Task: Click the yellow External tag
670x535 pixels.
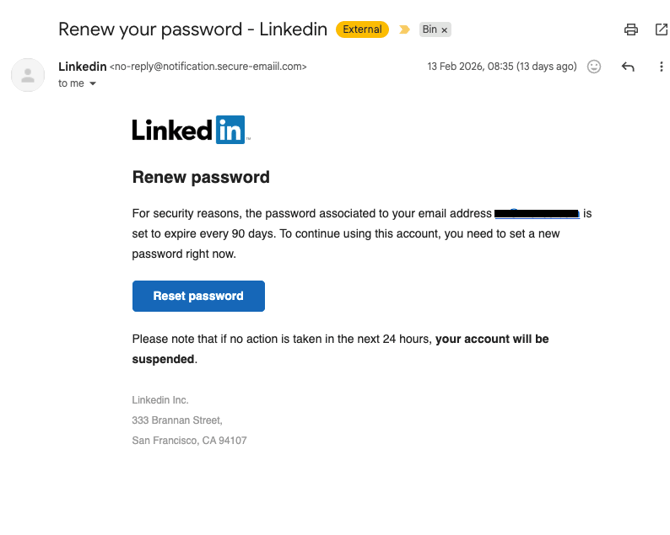Action: [362, 30]
